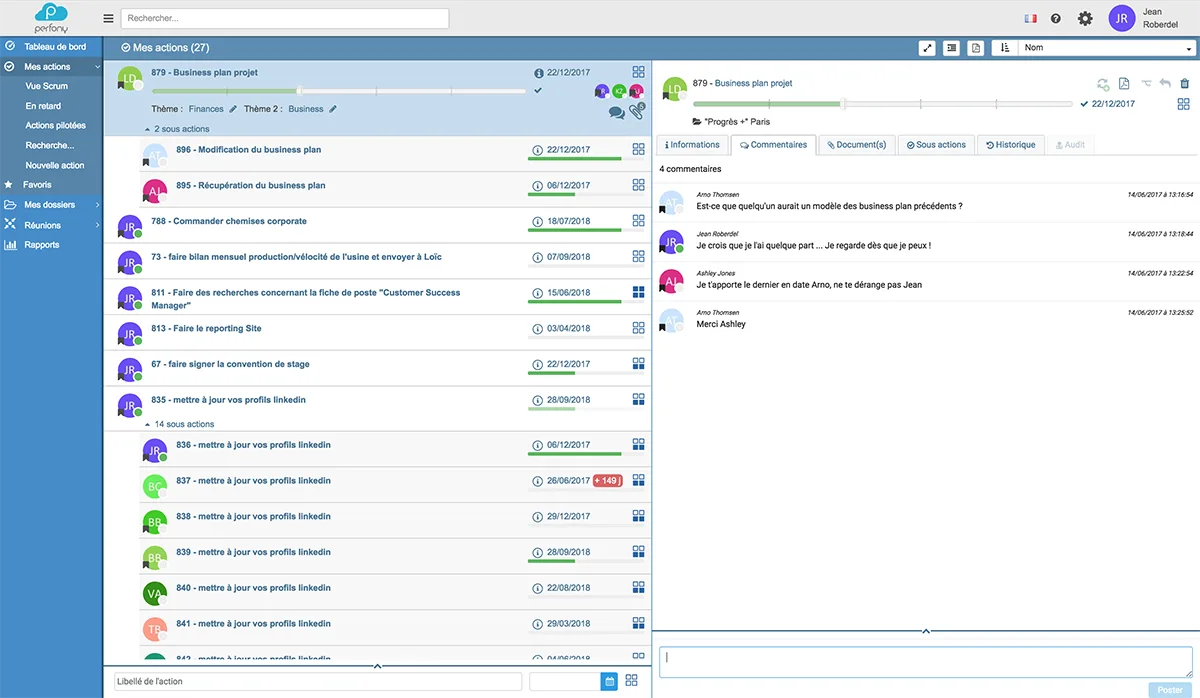The image size is (1200, 698).
Task: Click the comment text box
Action: click(x=925, y=662)
